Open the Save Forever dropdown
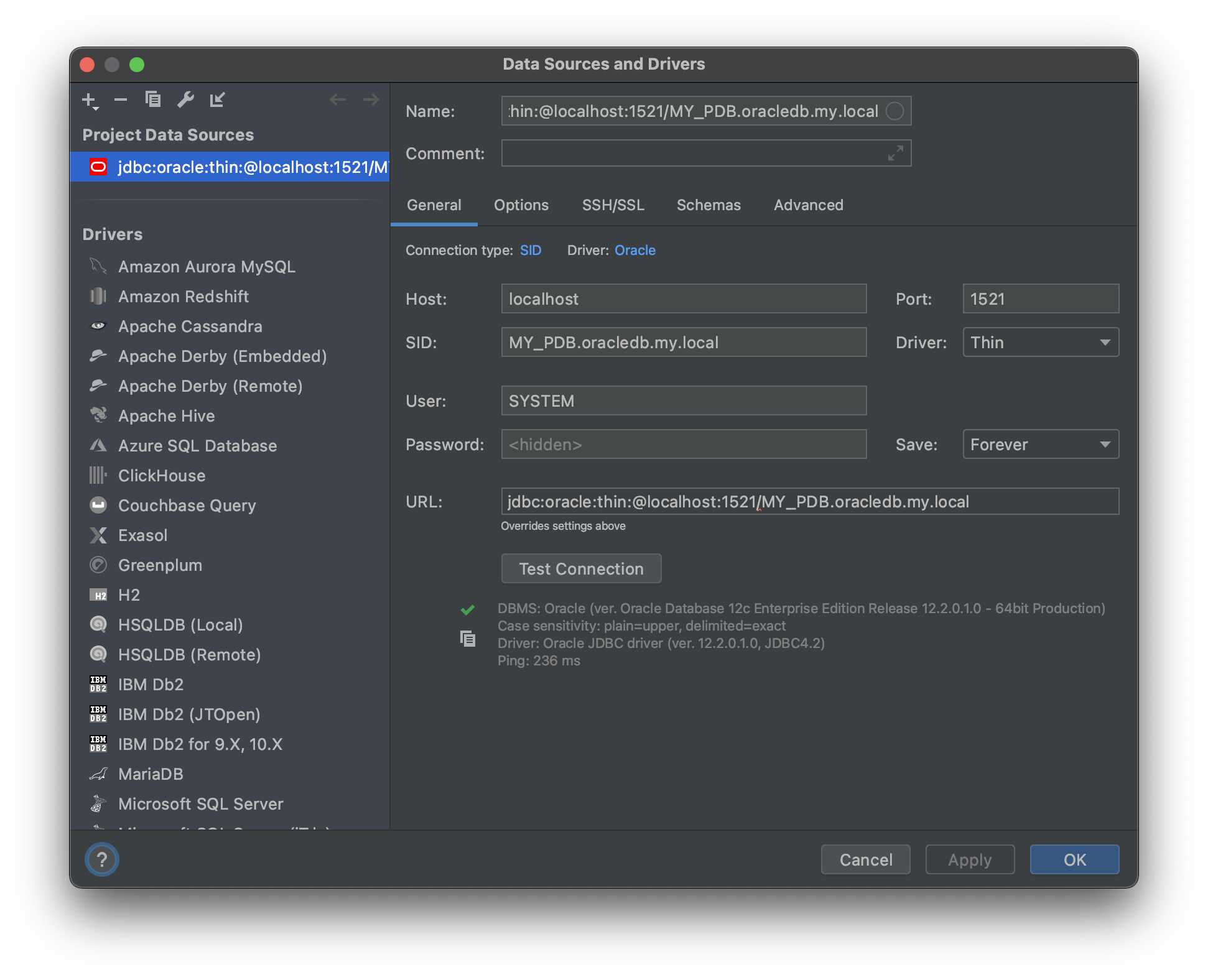 (1041, 445)
